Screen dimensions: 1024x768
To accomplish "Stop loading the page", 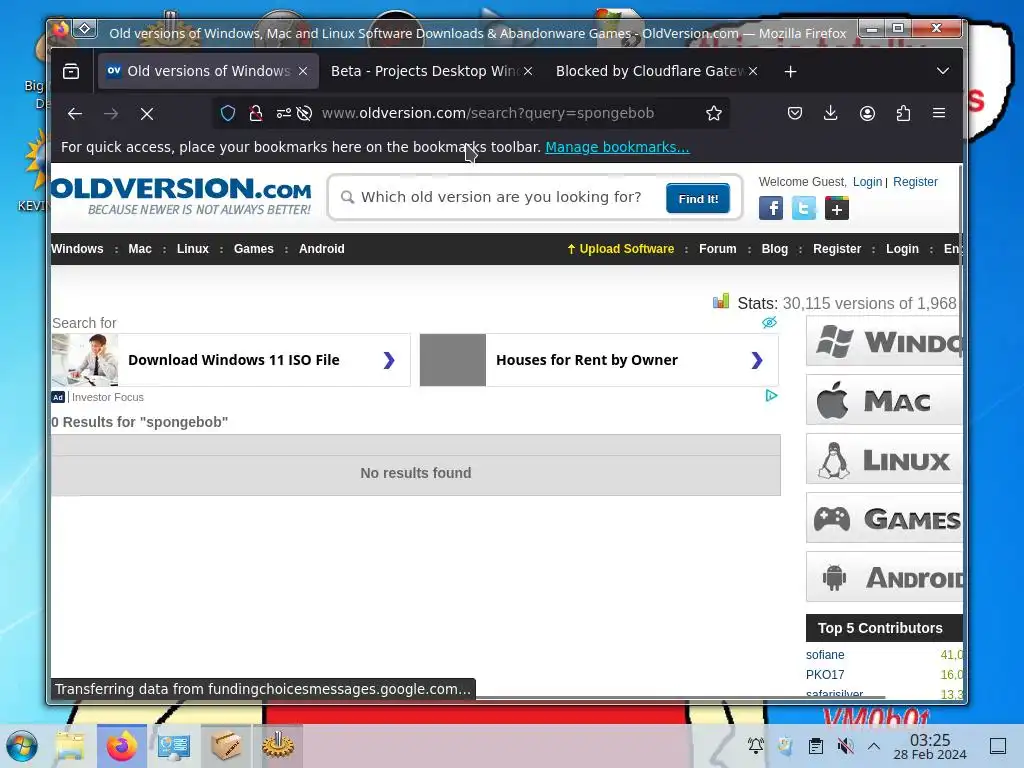I will pyautogui.click(x=147, y=114).
